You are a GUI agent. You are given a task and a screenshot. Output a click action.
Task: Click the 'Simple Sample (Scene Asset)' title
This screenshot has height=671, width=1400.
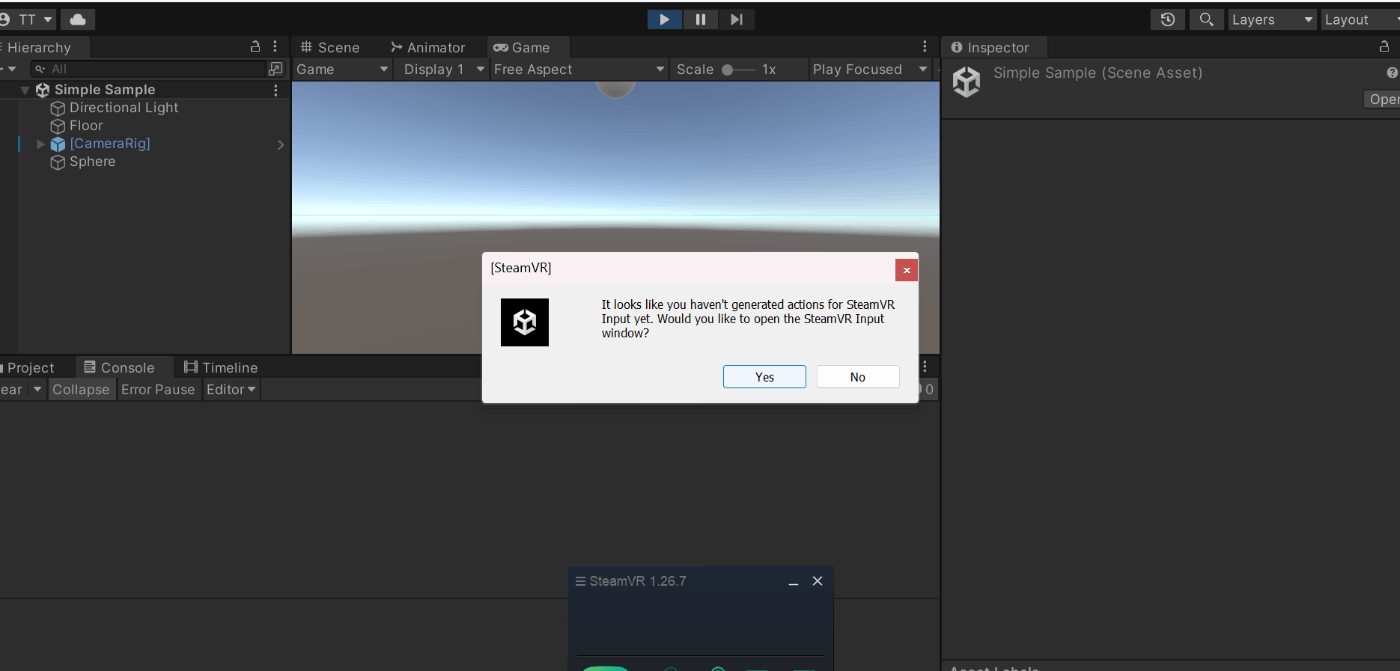pyautogui.click(x=1098, y=73)
